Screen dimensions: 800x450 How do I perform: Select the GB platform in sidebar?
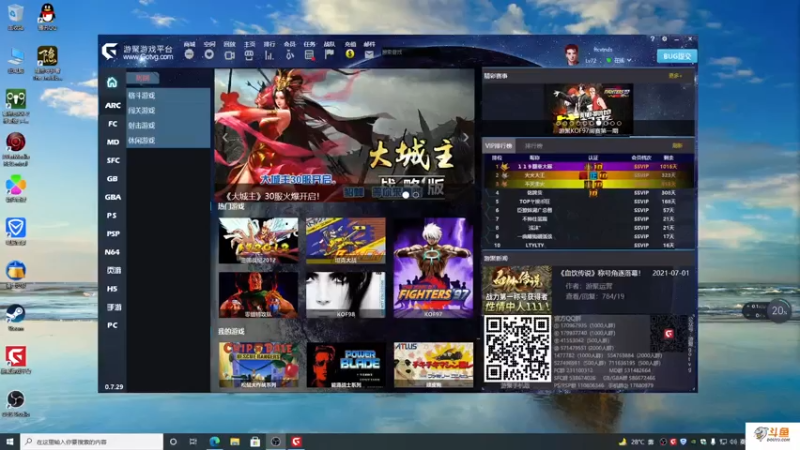click(113, 179)
